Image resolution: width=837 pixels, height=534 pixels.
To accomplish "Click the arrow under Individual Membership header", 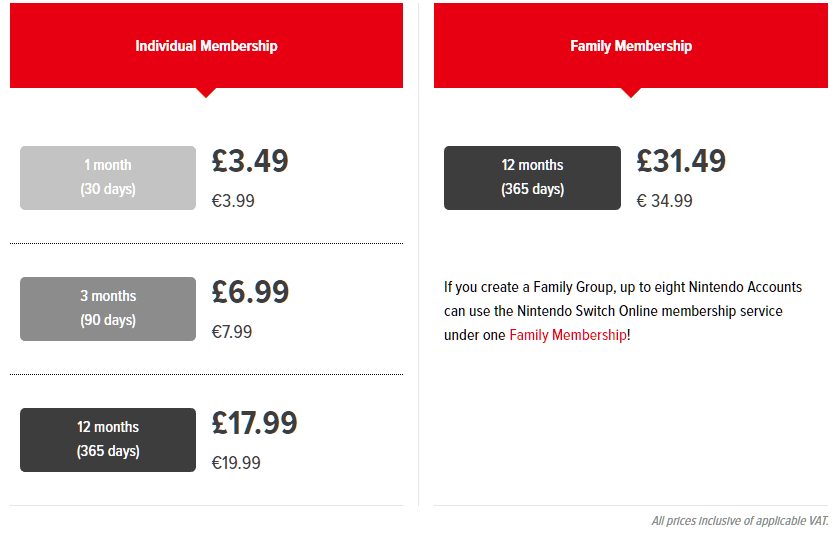I will tap(206, 93).
